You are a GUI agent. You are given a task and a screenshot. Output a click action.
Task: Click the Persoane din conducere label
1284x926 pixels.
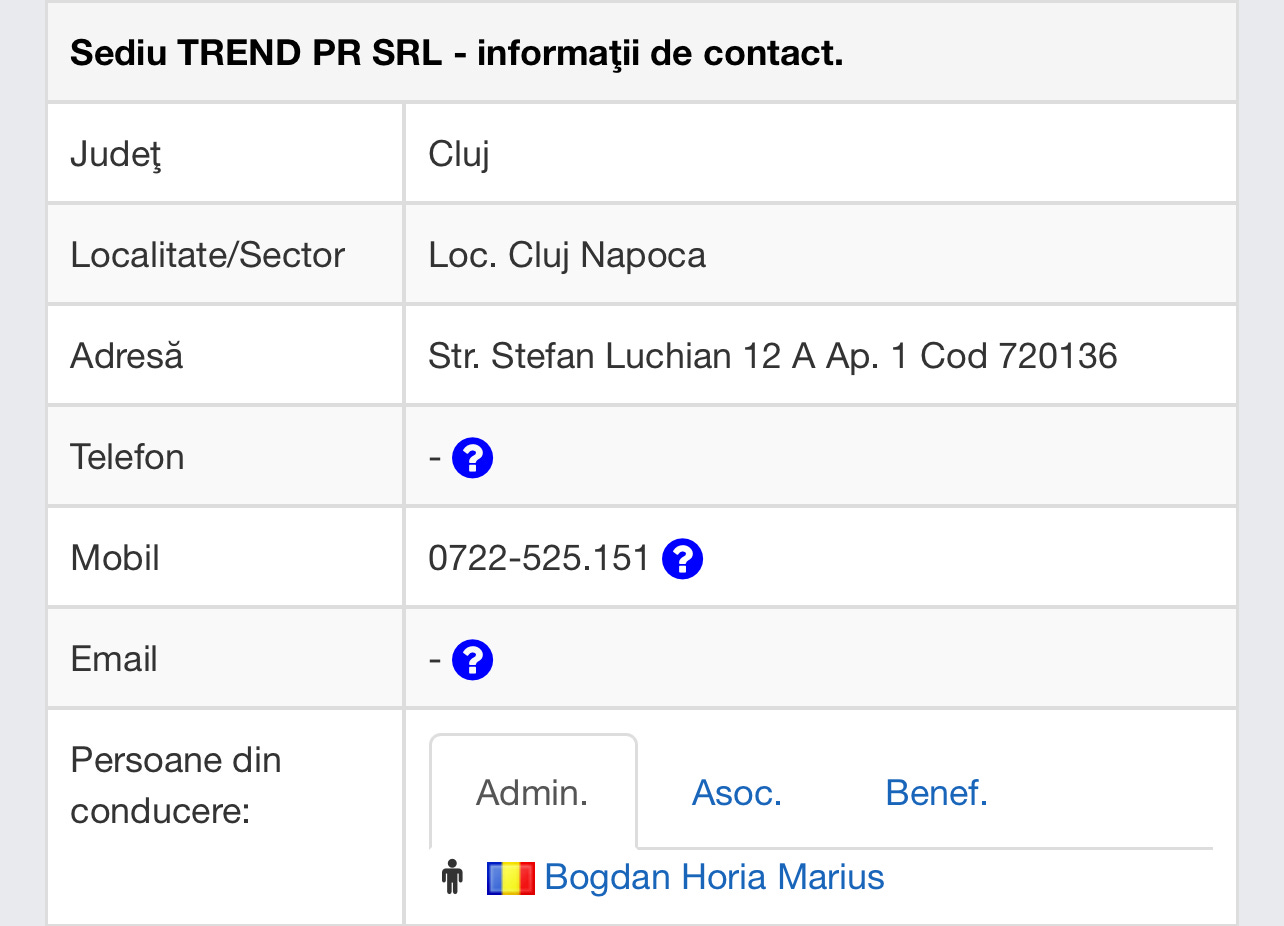pos(176,785)
